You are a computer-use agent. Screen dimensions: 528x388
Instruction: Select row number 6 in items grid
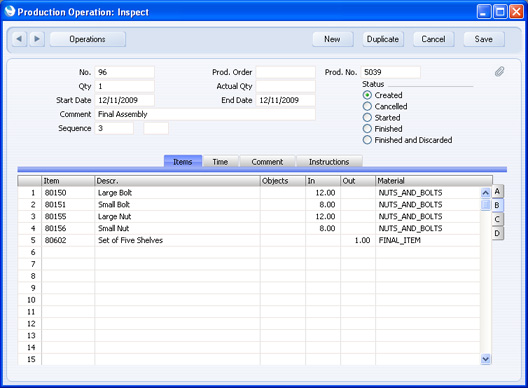click(x=30, y=252)
